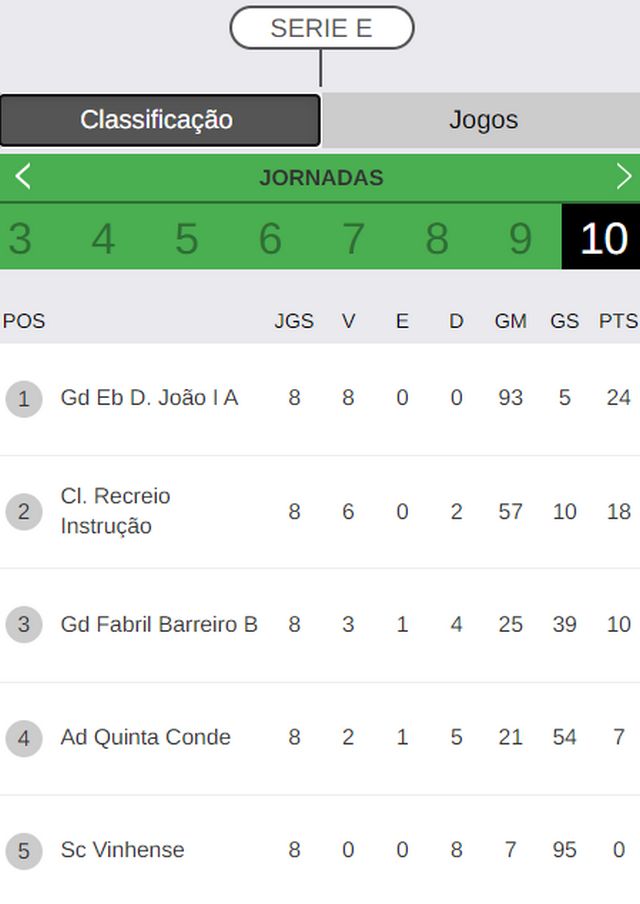Screen dimensions: 640x904
Task: Open Cl. Recreio Instrução team
Action: point(115,511)
